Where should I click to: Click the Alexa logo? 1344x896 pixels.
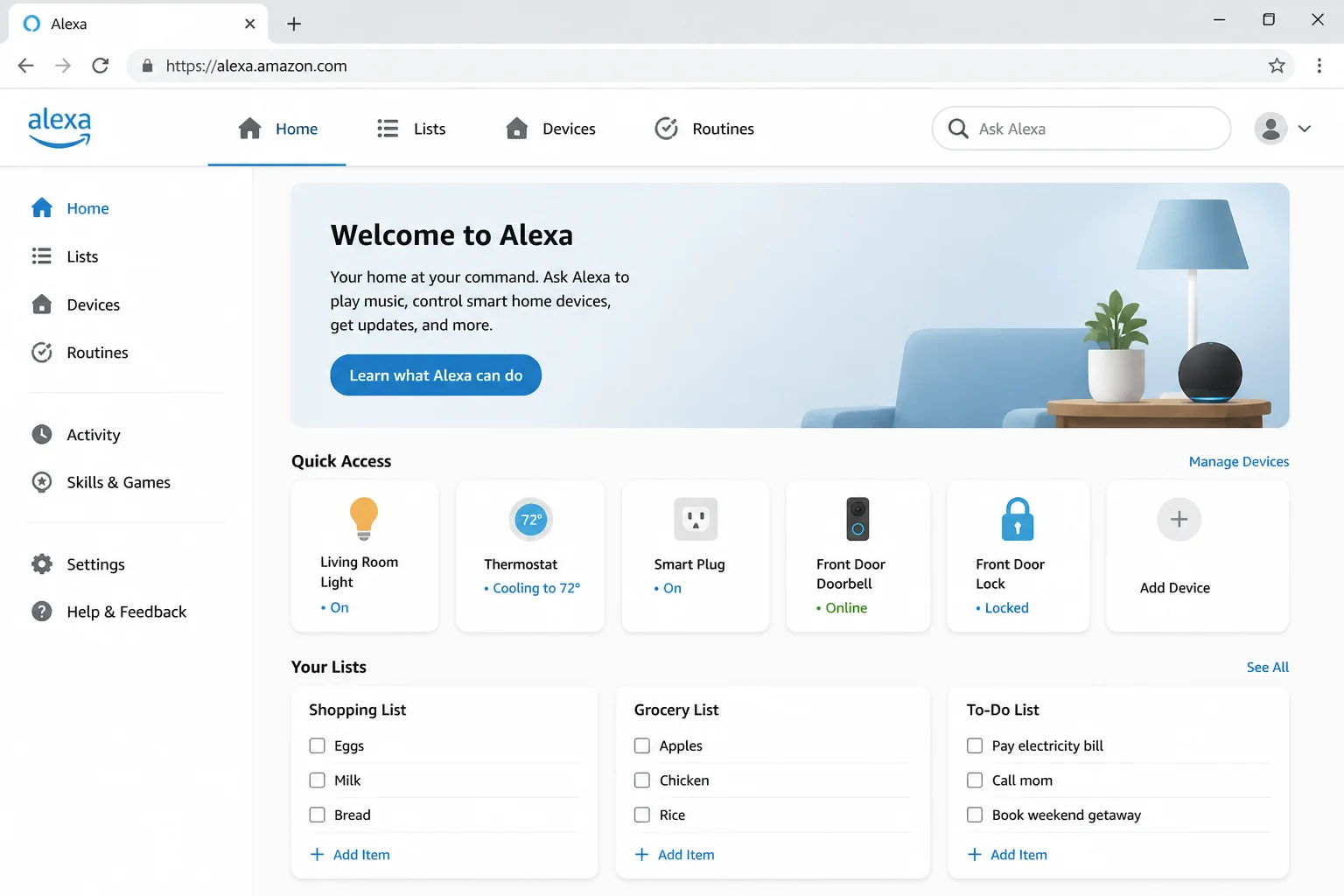tap(59, 128)
